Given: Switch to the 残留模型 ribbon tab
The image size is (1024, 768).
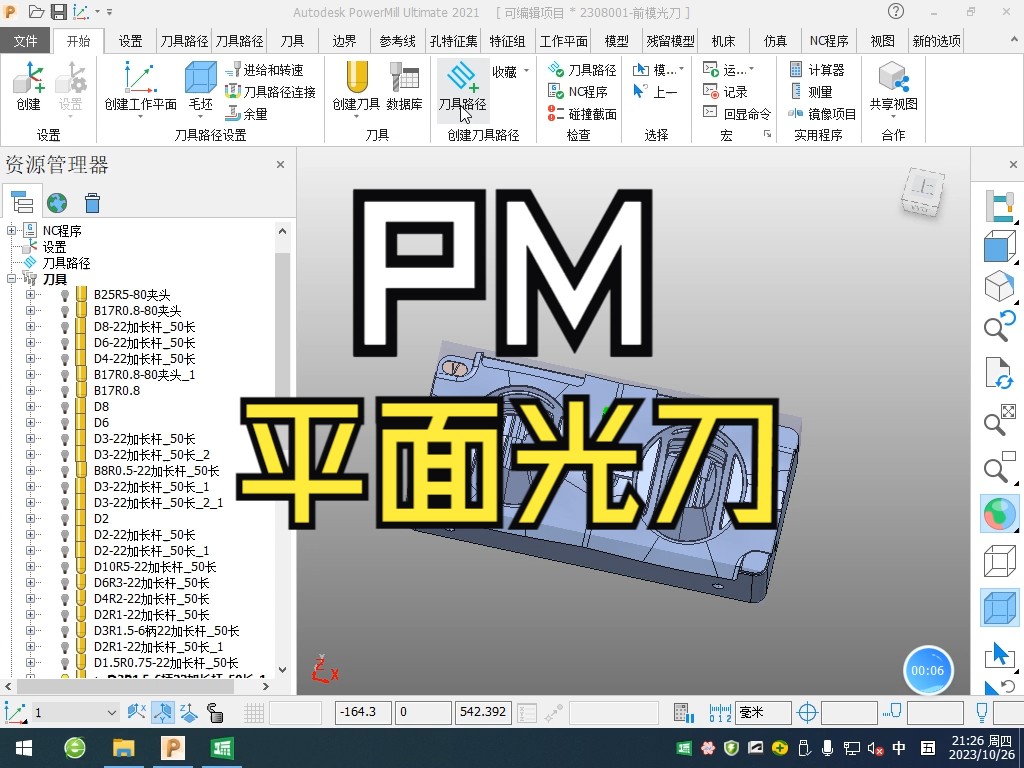Looking at the screenshot, I should [670, 41].
